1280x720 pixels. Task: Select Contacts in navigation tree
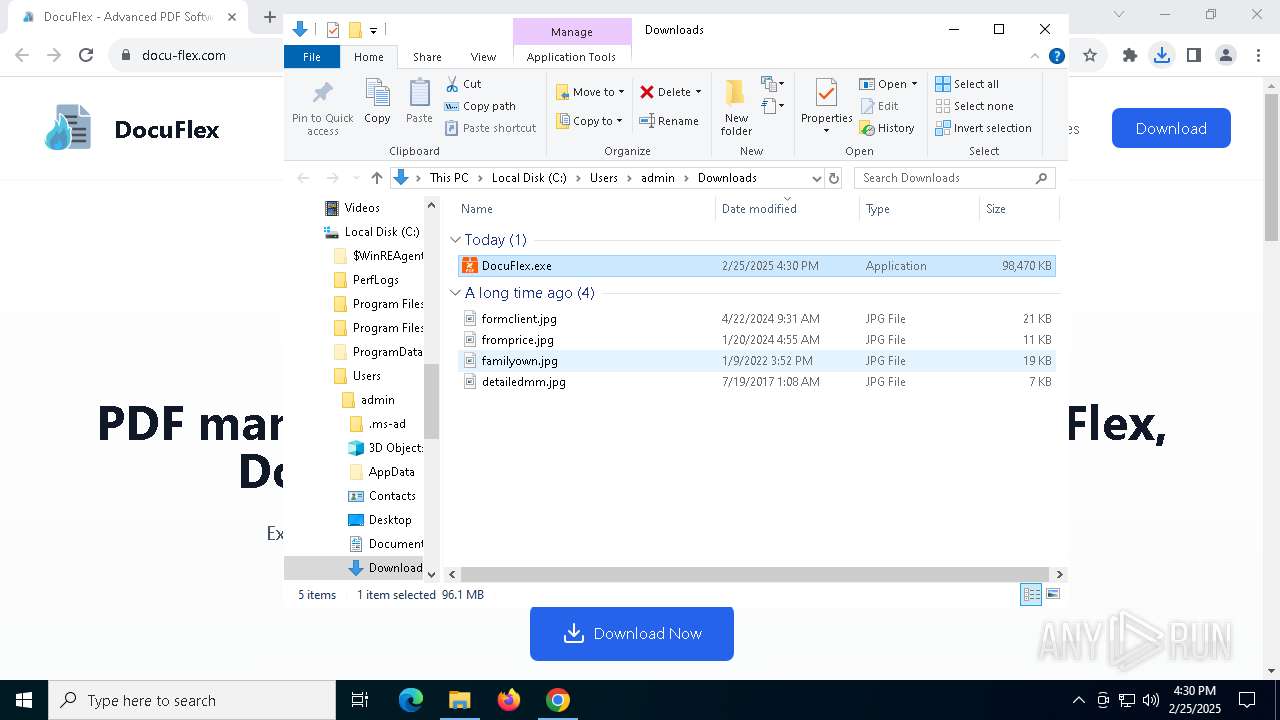point(391,496)
